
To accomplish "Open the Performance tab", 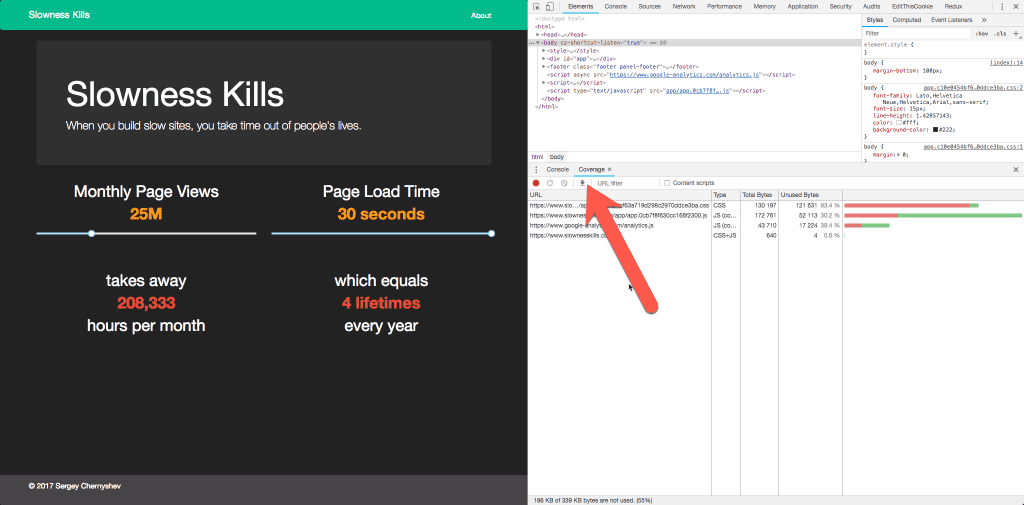I will click(x=724, y=7).
